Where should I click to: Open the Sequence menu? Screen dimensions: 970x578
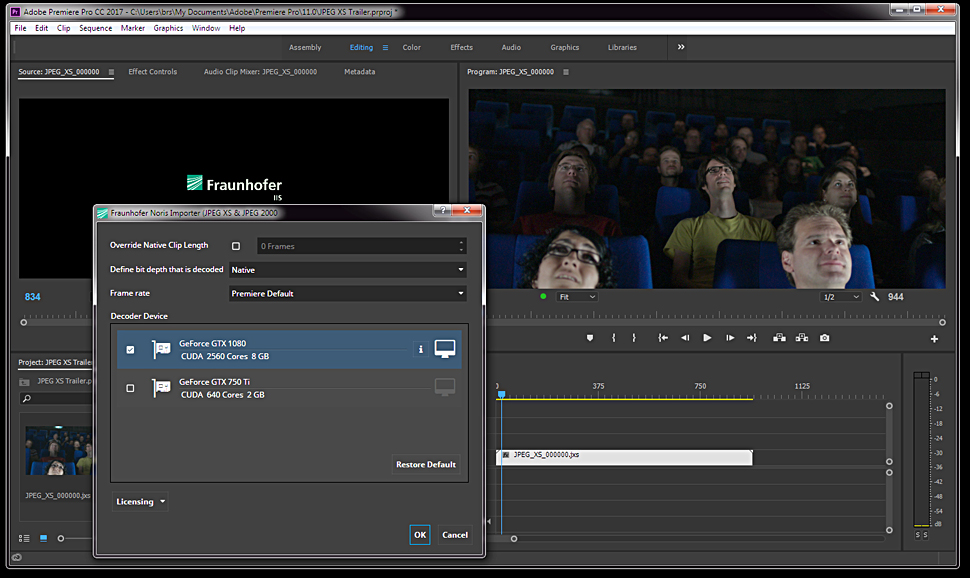point(96,28)
